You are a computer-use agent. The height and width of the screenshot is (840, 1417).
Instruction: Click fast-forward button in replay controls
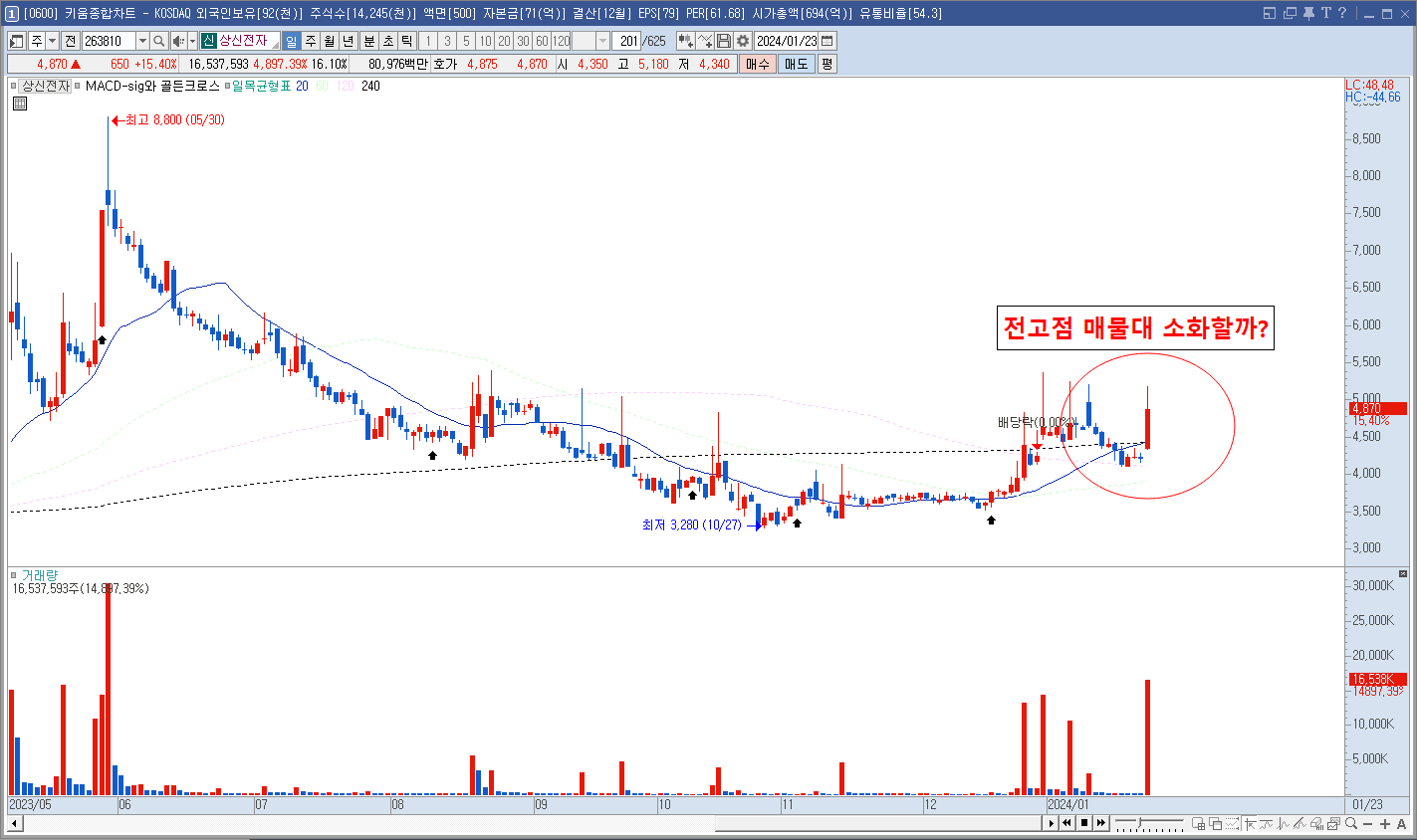point(1101,823)
